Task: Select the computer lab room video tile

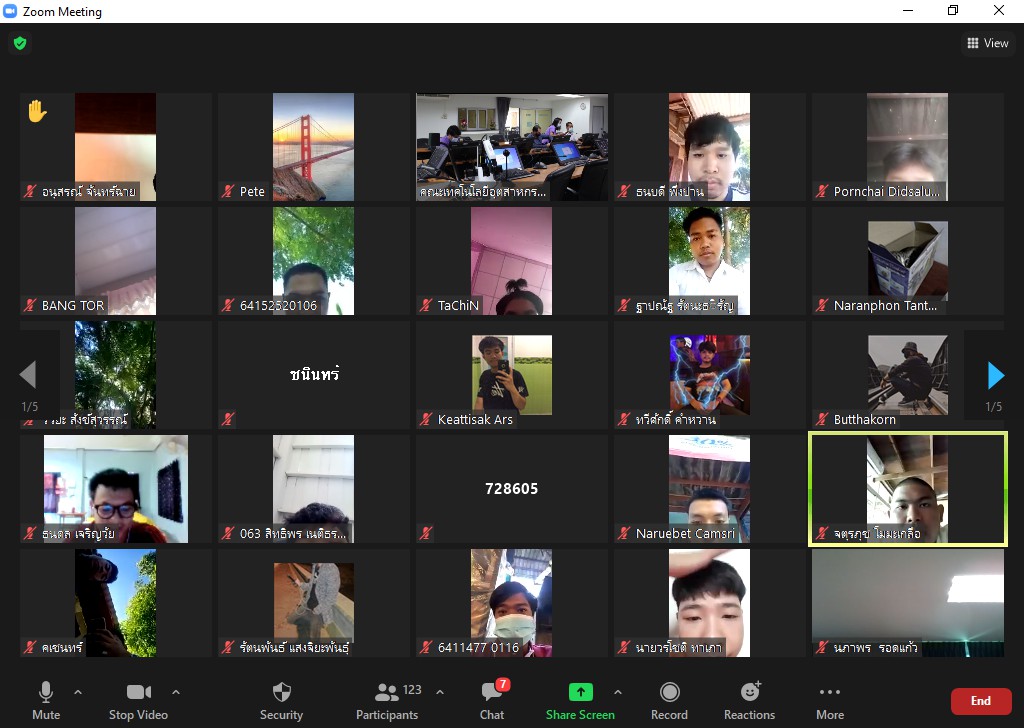Action: [511, 146]
